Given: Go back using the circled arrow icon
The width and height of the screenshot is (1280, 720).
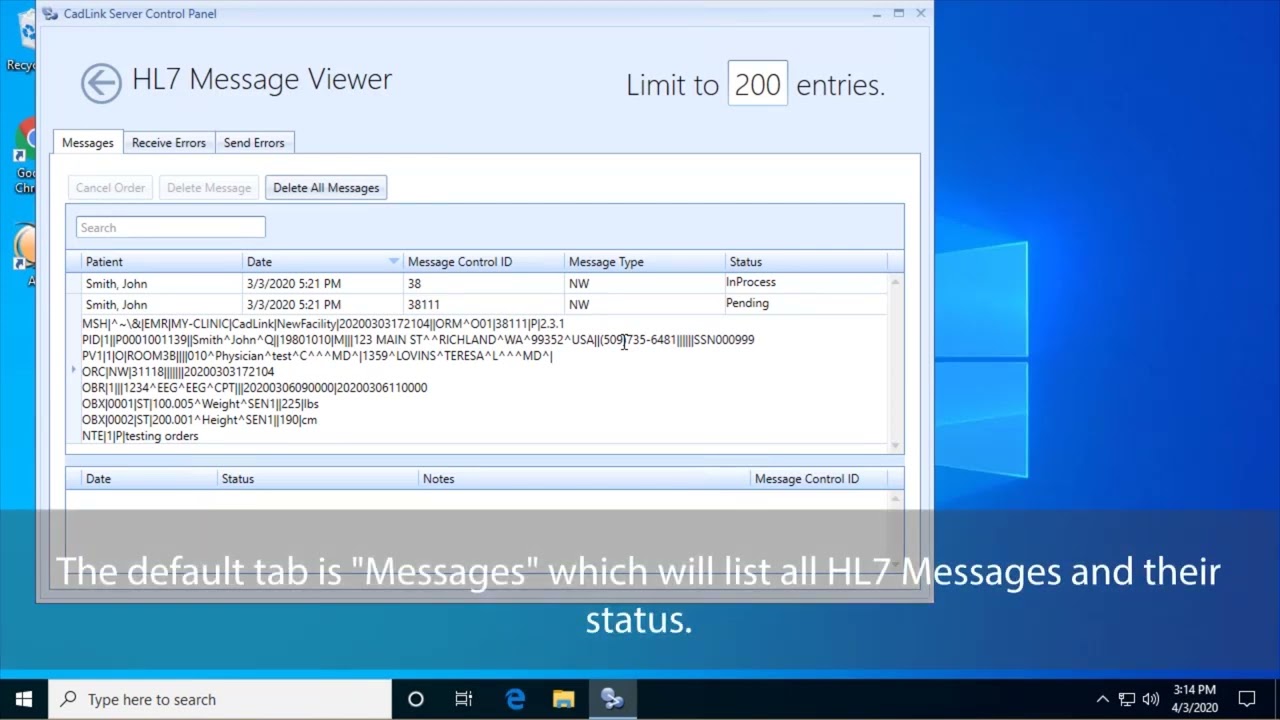Looking at the screenshot, I should (101, 83).
